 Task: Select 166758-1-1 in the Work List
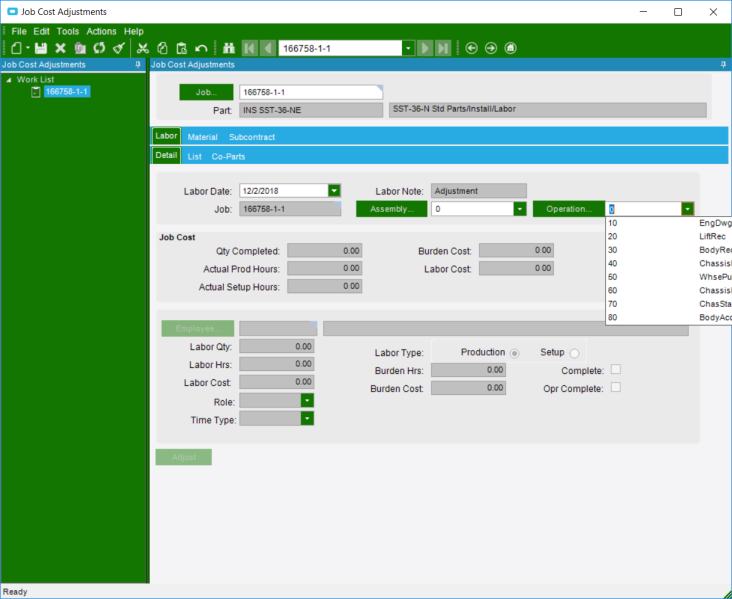67,92
